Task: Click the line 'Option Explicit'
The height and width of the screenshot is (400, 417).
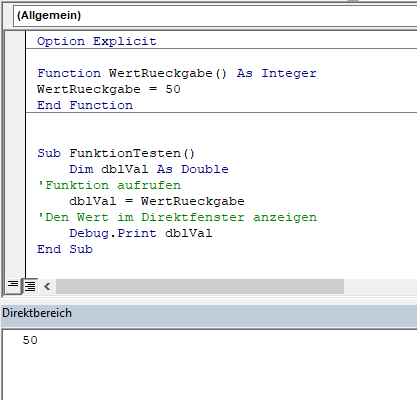Action: (97, 41)
